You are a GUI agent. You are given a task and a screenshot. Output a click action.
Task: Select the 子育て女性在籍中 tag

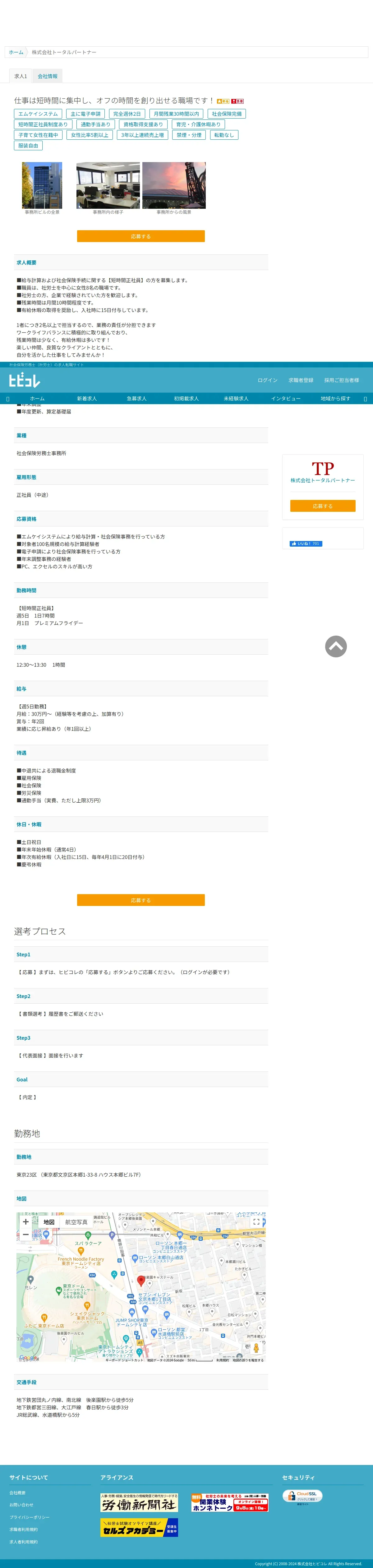[x=38, y=135]
